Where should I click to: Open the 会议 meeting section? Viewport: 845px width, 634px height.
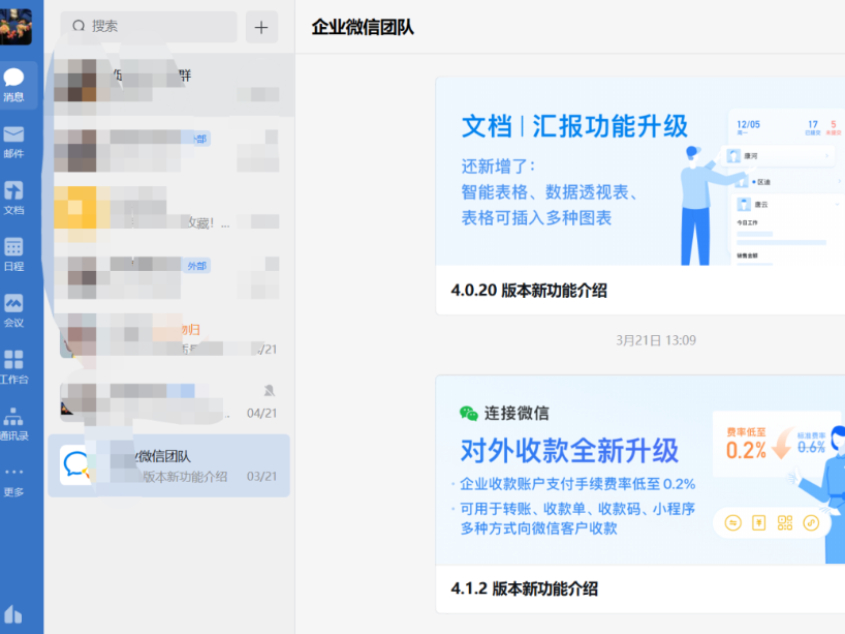14,311
